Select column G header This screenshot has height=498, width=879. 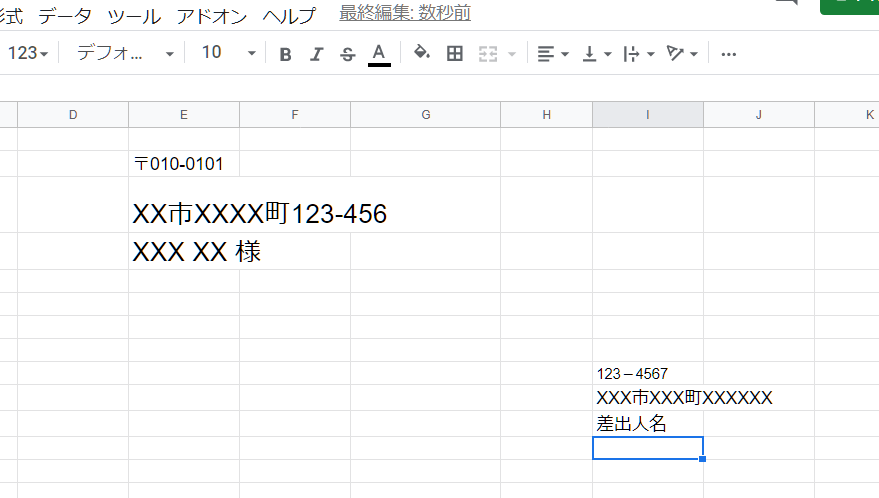point(425,115)
